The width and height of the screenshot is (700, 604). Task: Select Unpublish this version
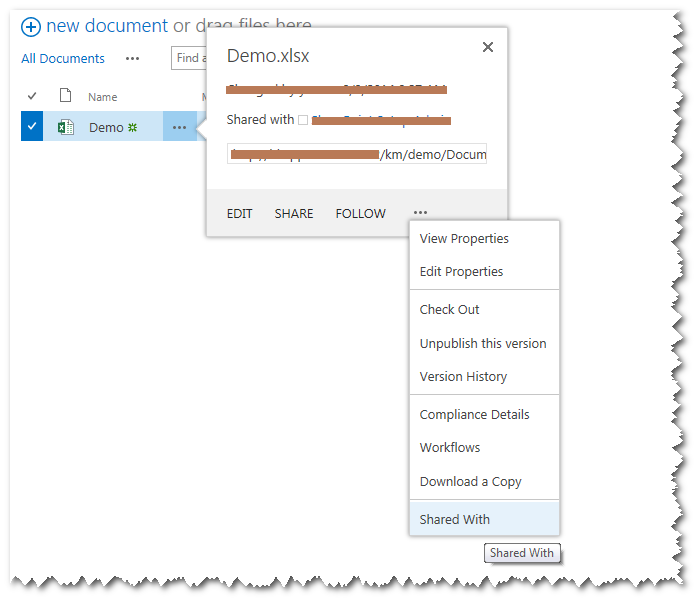point(484,344)
